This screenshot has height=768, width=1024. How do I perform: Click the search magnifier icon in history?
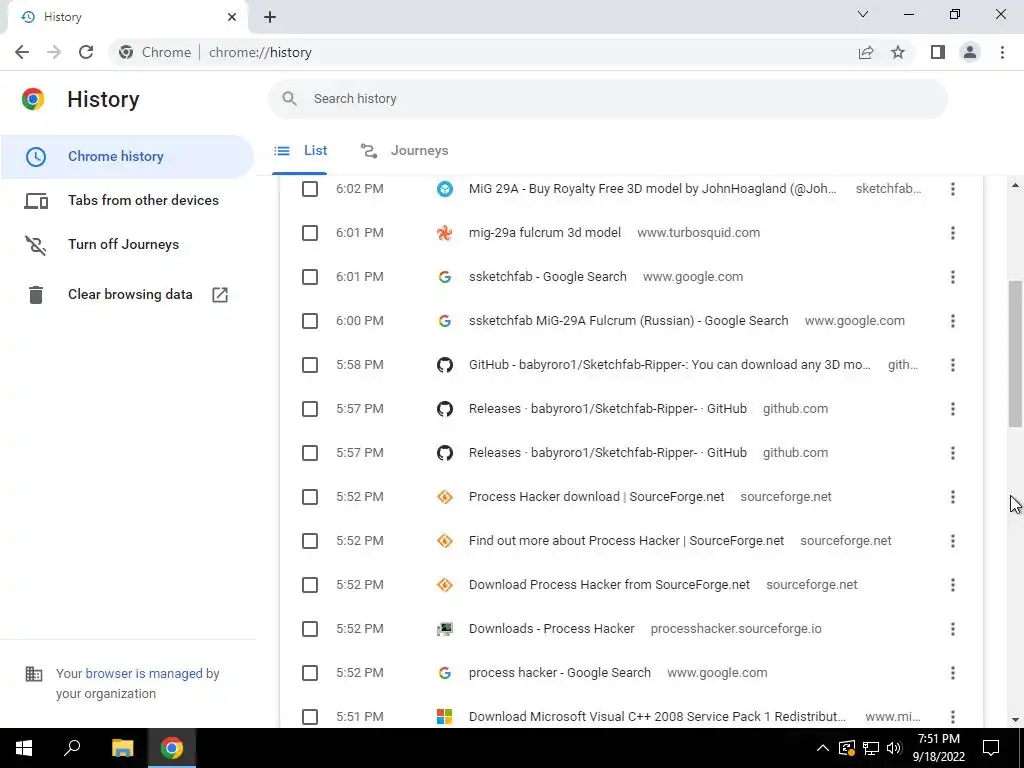[289, 99]
